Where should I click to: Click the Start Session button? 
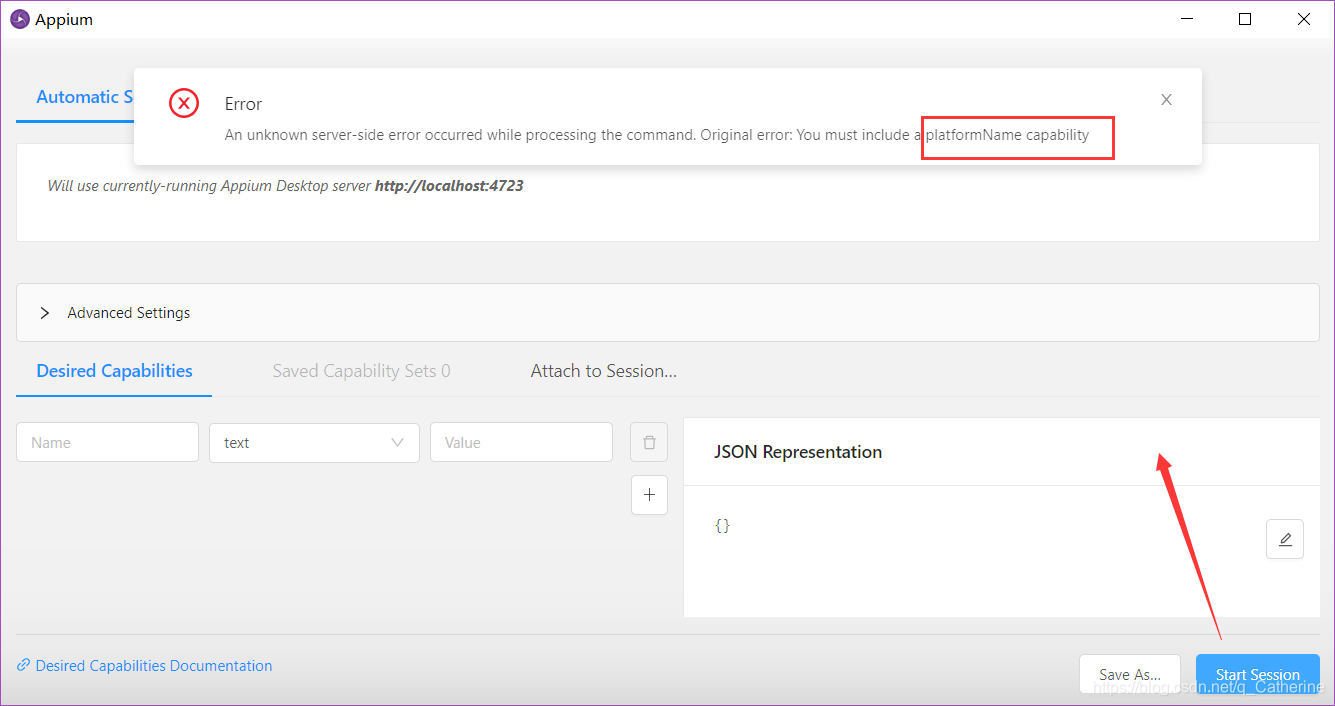pos(1258,674)
